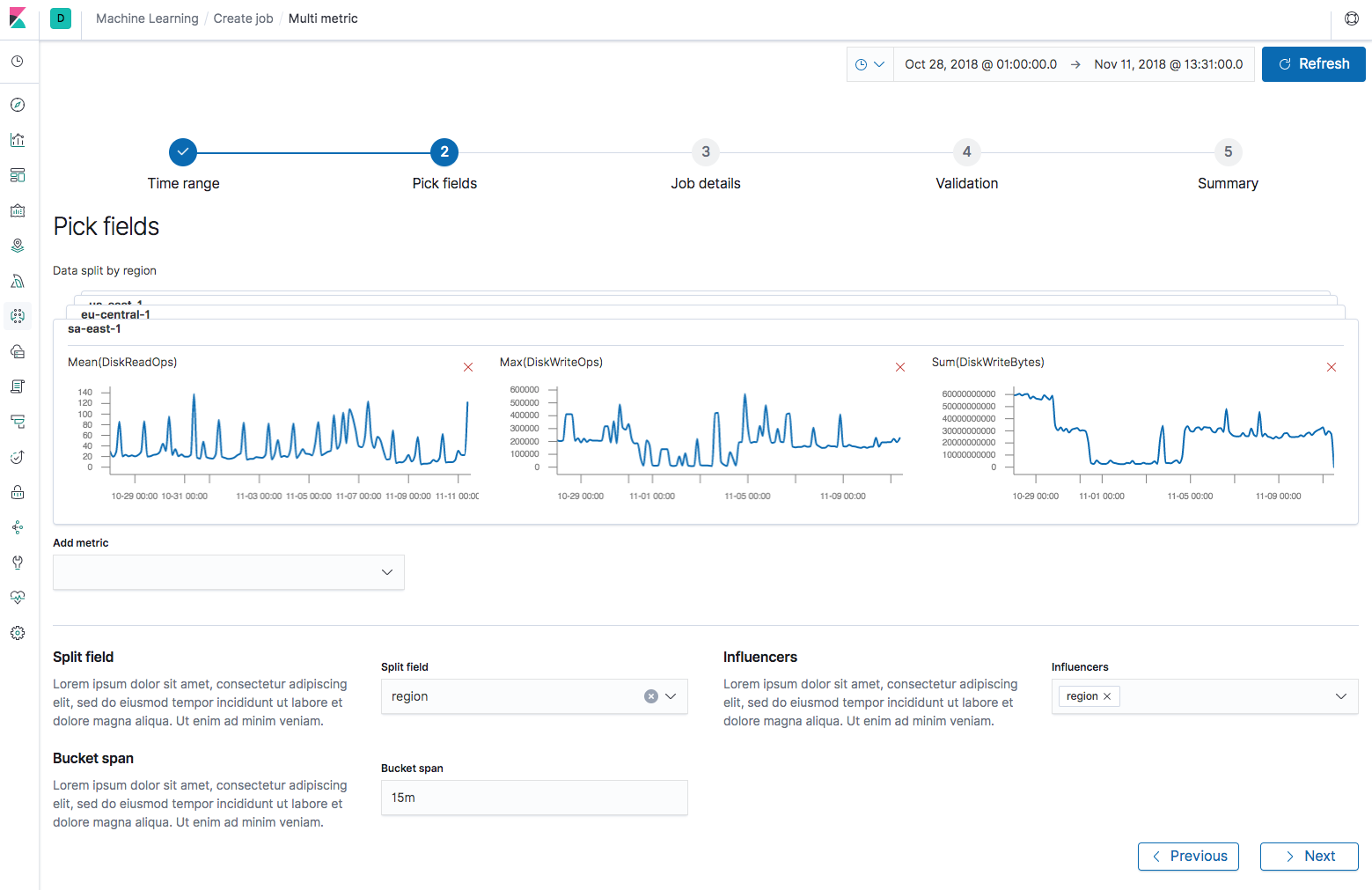The image size is (1372, 890).
Task: Open Management gear icon in sidebar
Action: tap(18, 633)
